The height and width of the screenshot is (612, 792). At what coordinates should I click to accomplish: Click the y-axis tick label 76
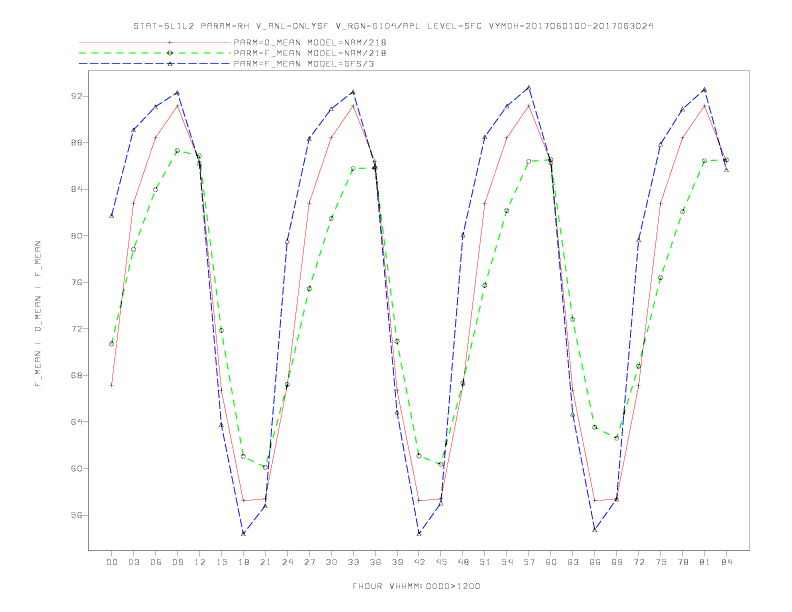coord(77,282)
